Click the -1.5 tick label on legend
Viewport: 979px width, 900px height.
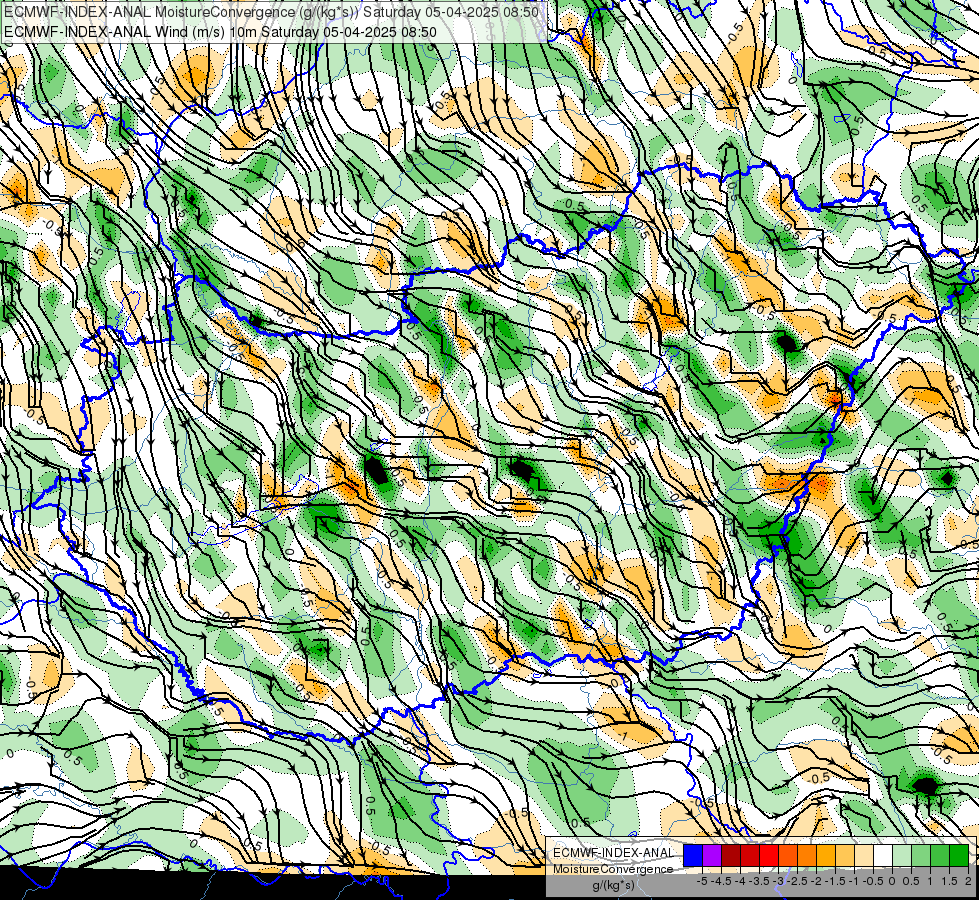click(835, 881)
